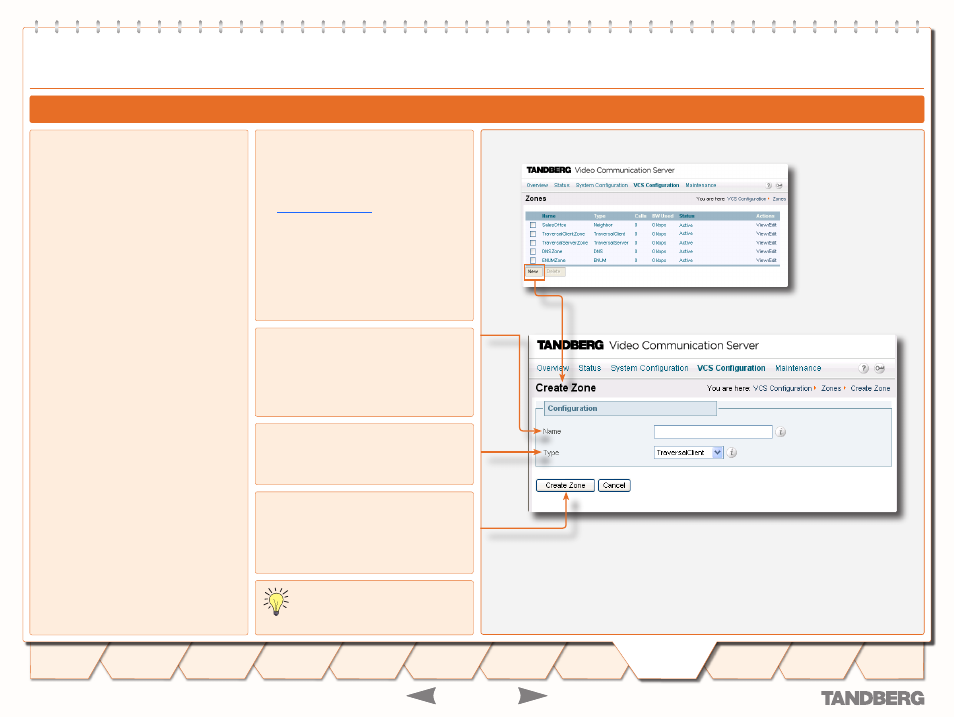Go to the previous page with the left arrow
The height and width of the screenshot is (717, 954).
tap(421, 695)
